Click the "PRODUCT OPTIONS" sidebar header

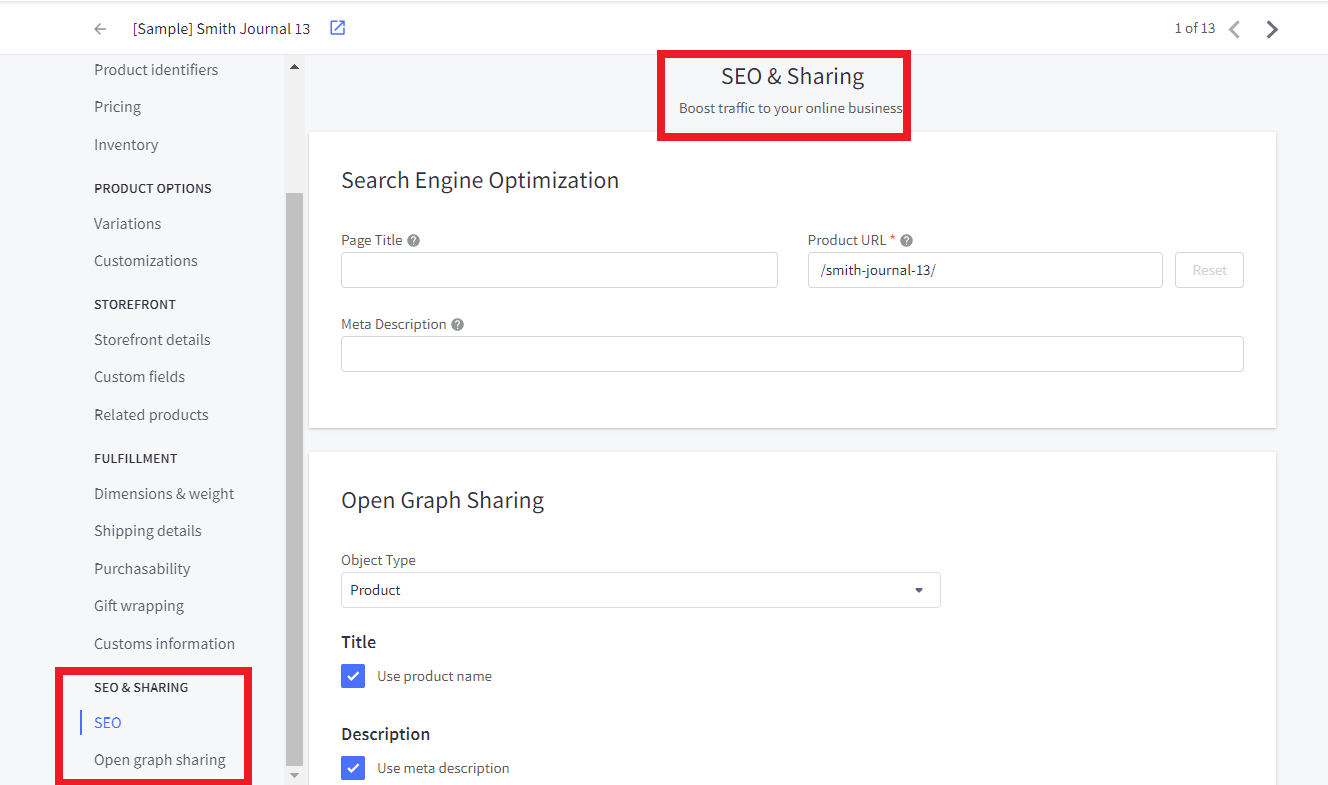[x=153, y=188]
